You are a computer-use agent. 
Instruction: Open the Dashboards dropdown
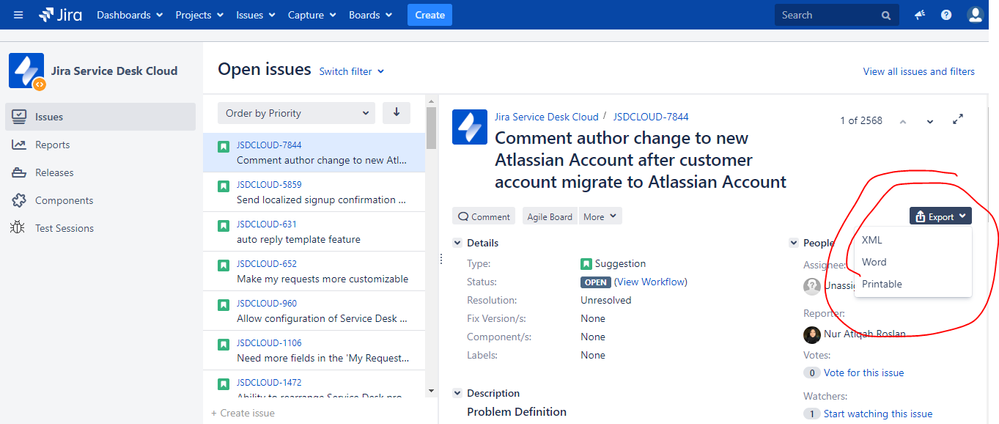[x=129, y=15]
